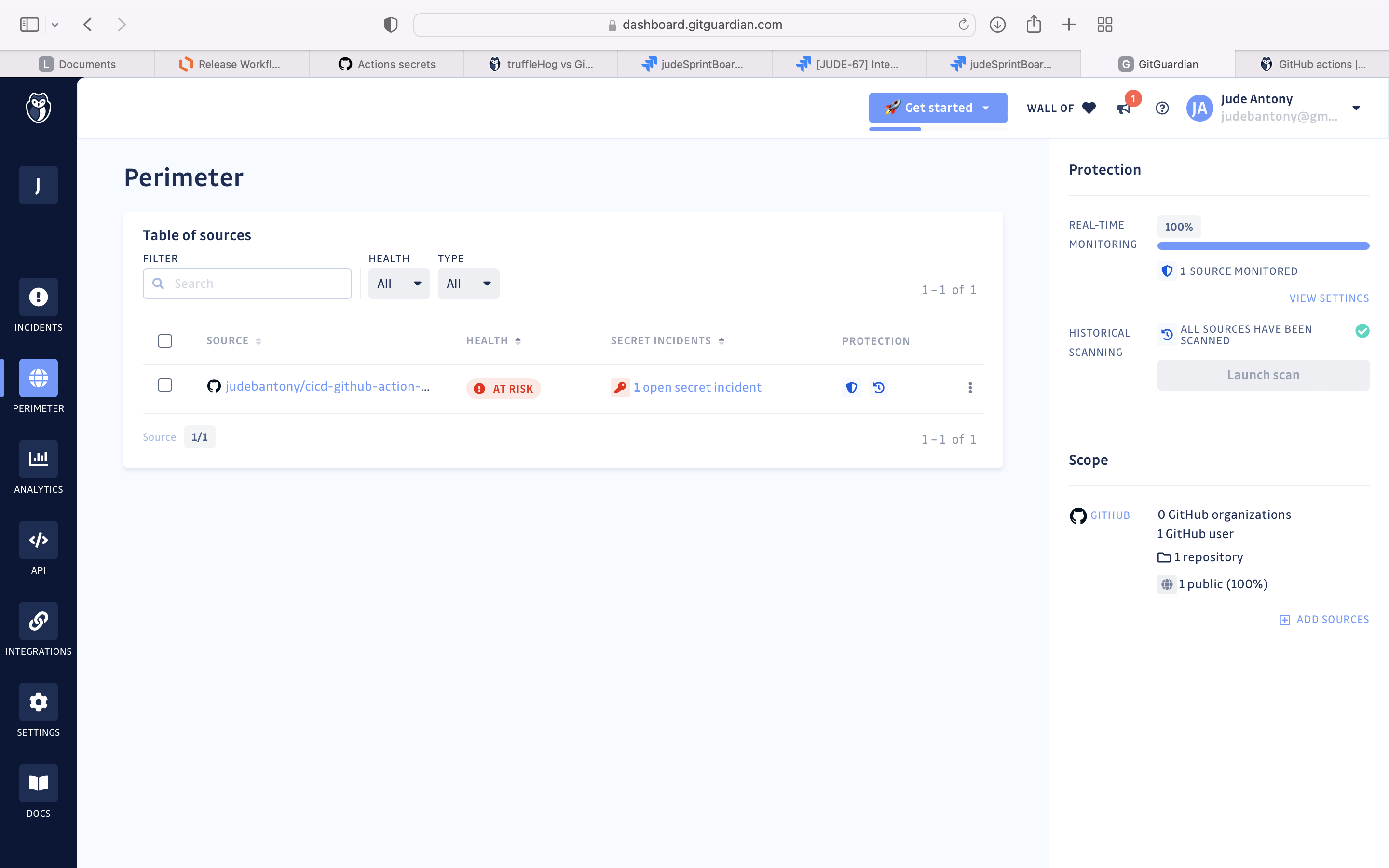This screenshot has height=868, width=1389.
Task: Click the real-time monitoring progress bar
Action: point(1263,246)
